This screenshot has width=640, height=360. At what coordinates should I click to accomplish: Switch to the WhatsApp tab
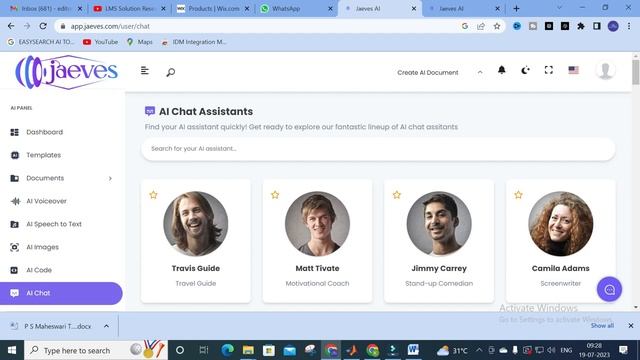(x=296, y=9)
